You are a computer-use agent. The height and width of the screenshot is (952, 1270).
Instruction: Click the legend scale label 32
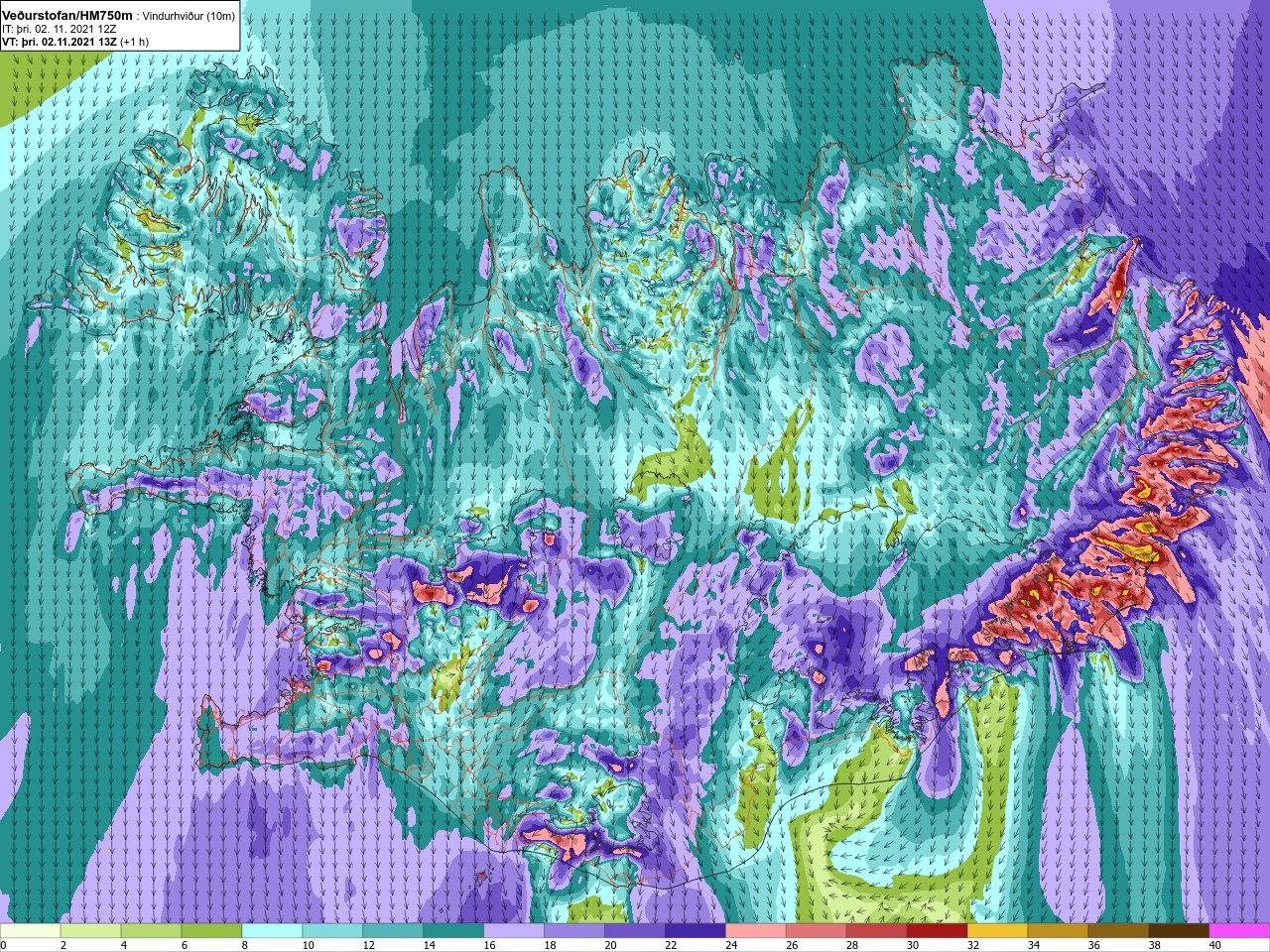pyautogui.click(x=974, y=945)
